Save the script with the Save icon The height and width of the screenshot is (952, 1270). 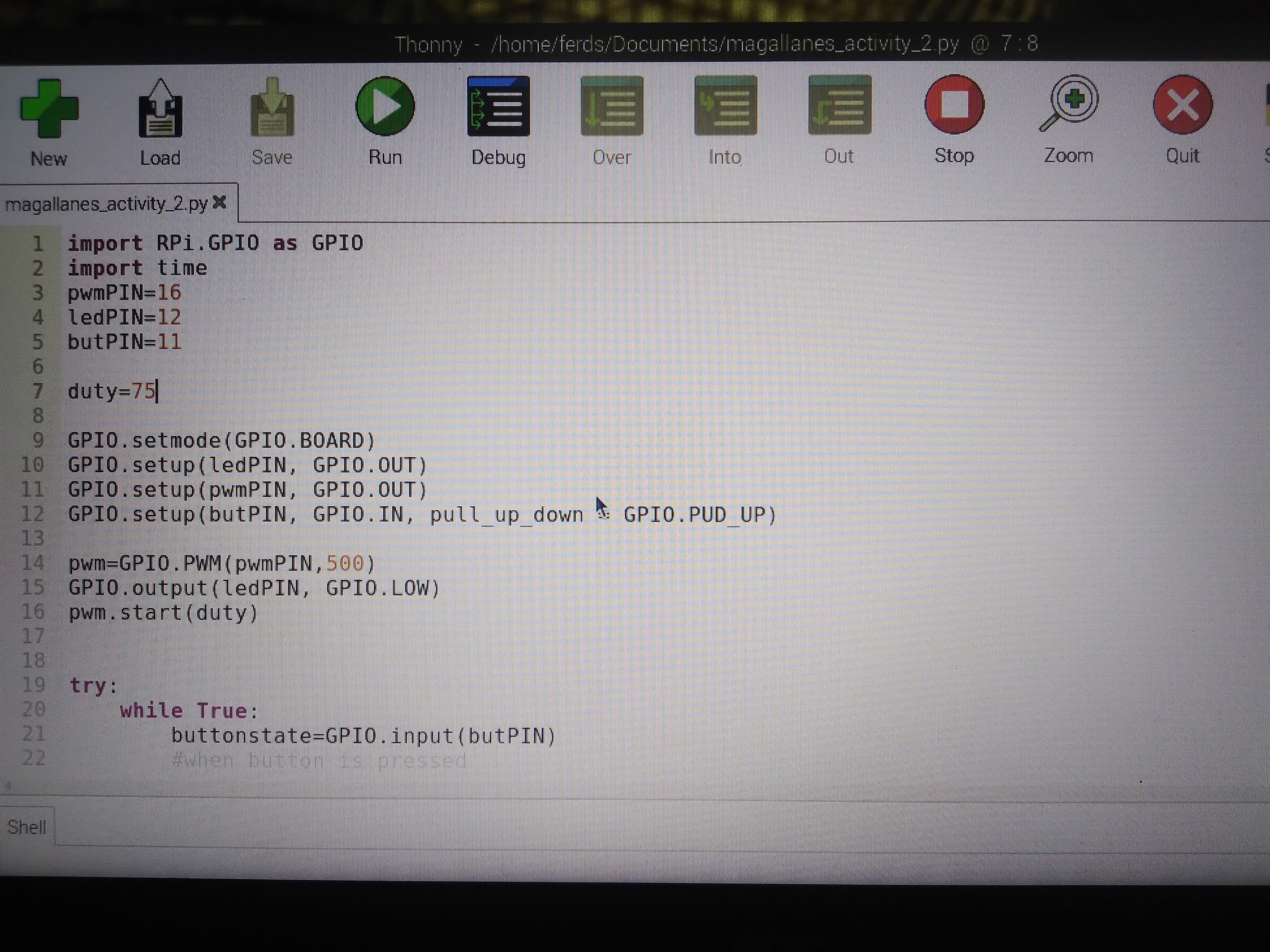(x=272, y=107)
